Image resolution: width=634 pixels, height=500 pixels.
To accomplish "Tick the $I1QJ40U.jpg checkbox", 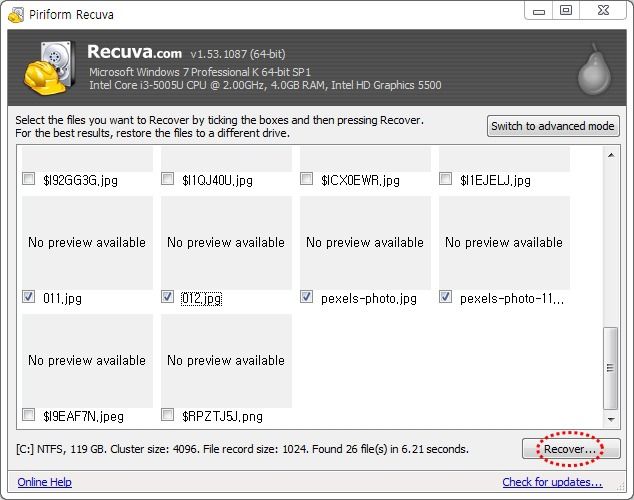I will tap(167, 179).
